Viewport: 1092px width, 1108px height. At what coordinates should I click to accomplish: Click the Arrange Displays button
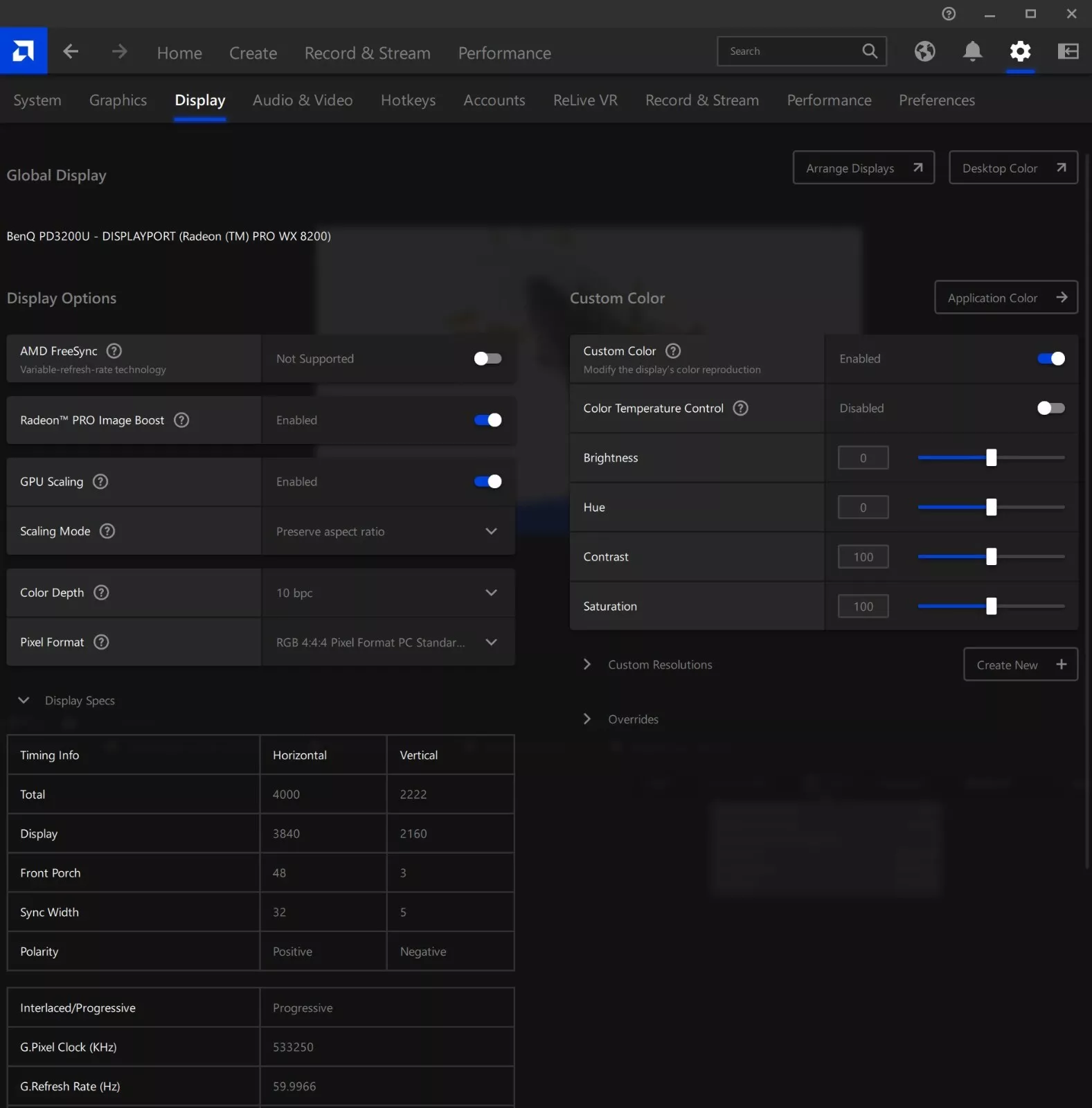[x=863, y=168]
